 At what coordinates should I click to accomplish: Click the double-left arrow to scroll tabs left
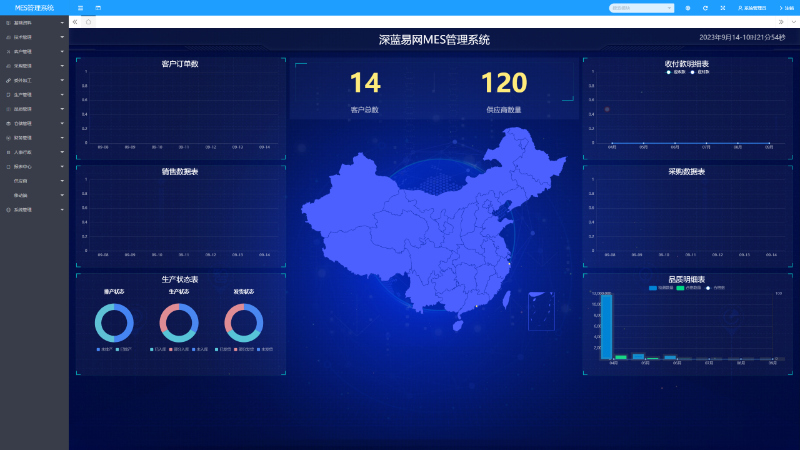[x=75, y=22]
